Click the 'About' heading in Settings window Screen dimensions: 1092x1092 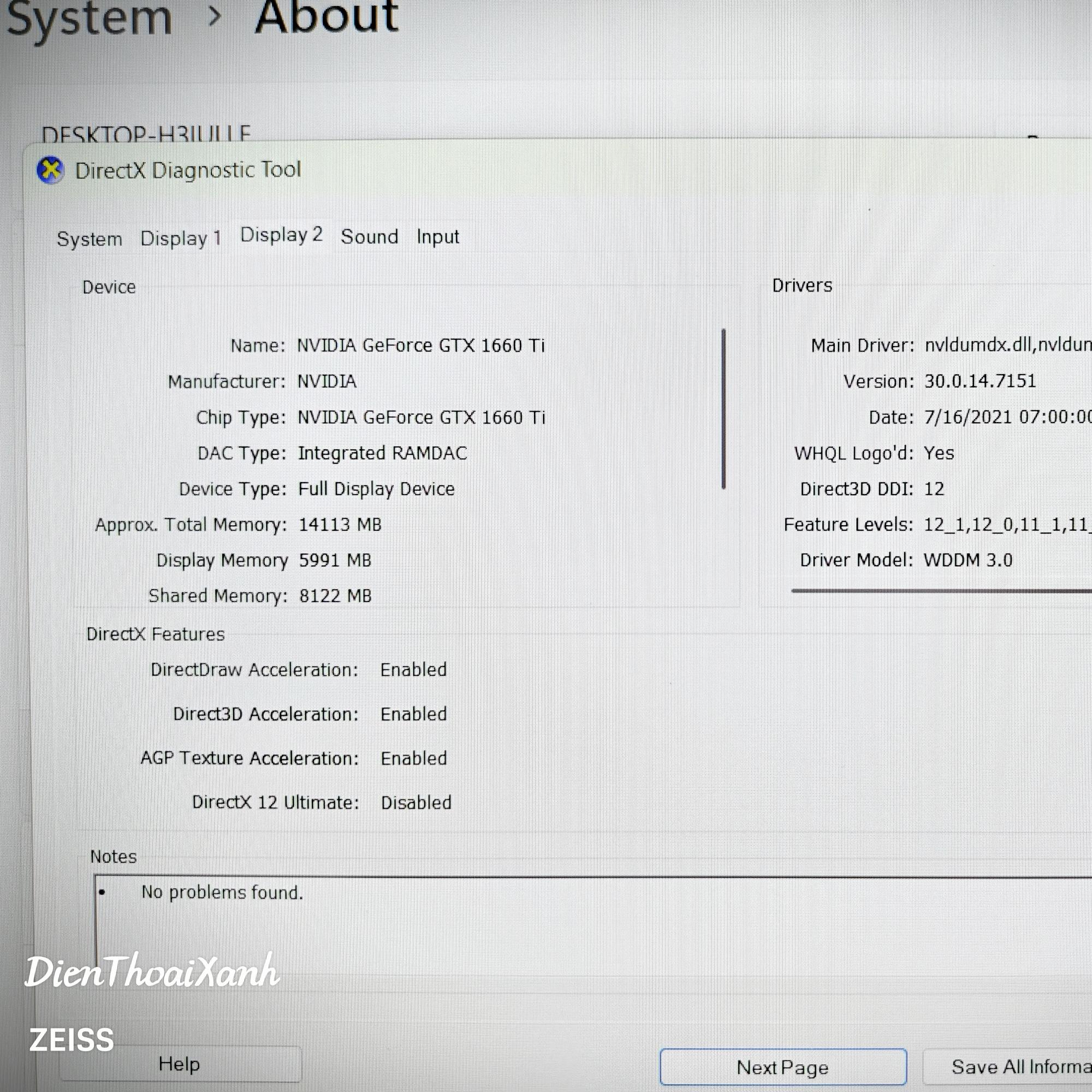(x=327, y=17)
